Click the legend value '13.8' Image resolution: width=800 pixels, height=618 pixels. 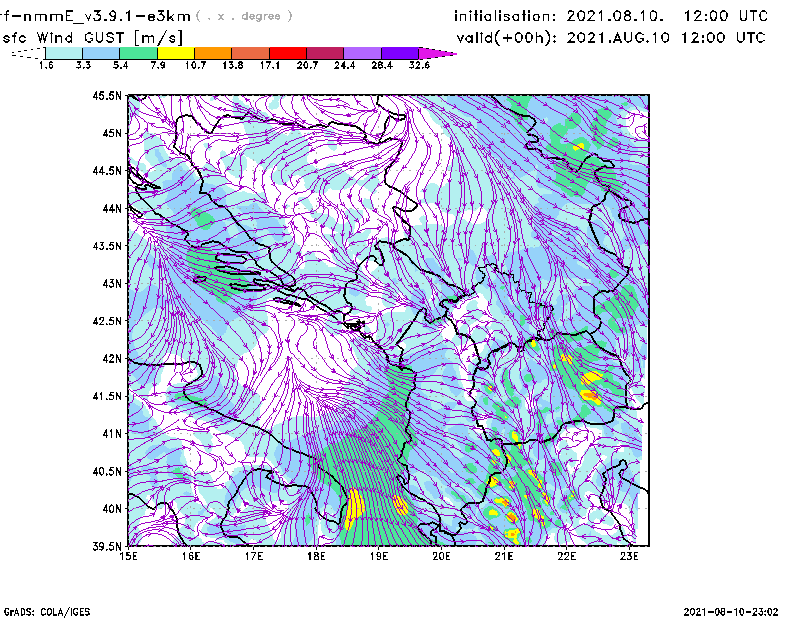point(233,65)
